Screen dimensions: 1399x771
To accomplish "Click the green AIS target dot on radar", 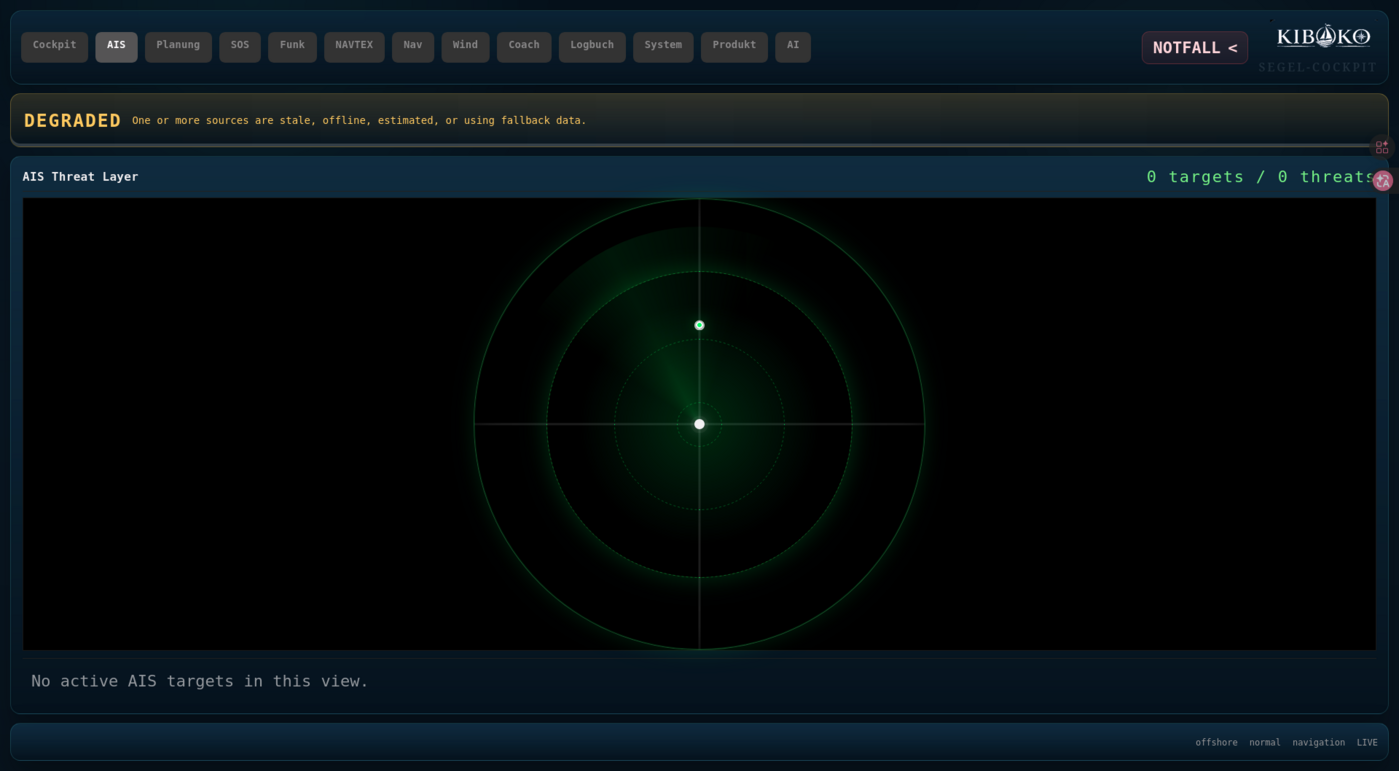I will tap(699, 325).
